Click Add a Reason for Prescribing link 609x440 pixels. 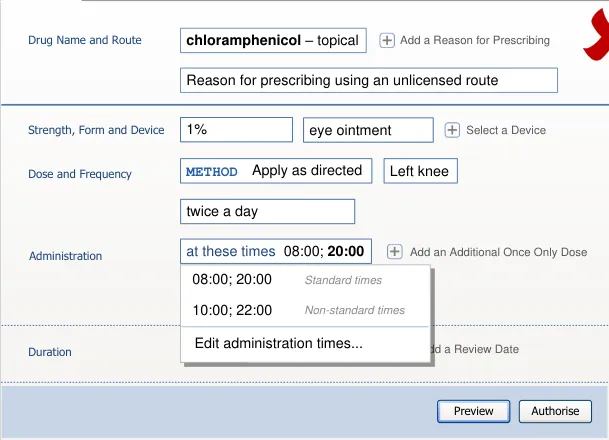click(475, 41)
